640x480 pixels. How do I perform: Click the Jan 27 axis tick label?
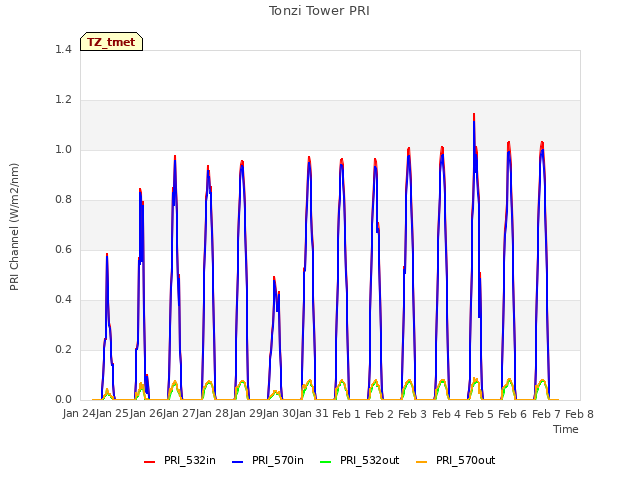coord(179,414)
